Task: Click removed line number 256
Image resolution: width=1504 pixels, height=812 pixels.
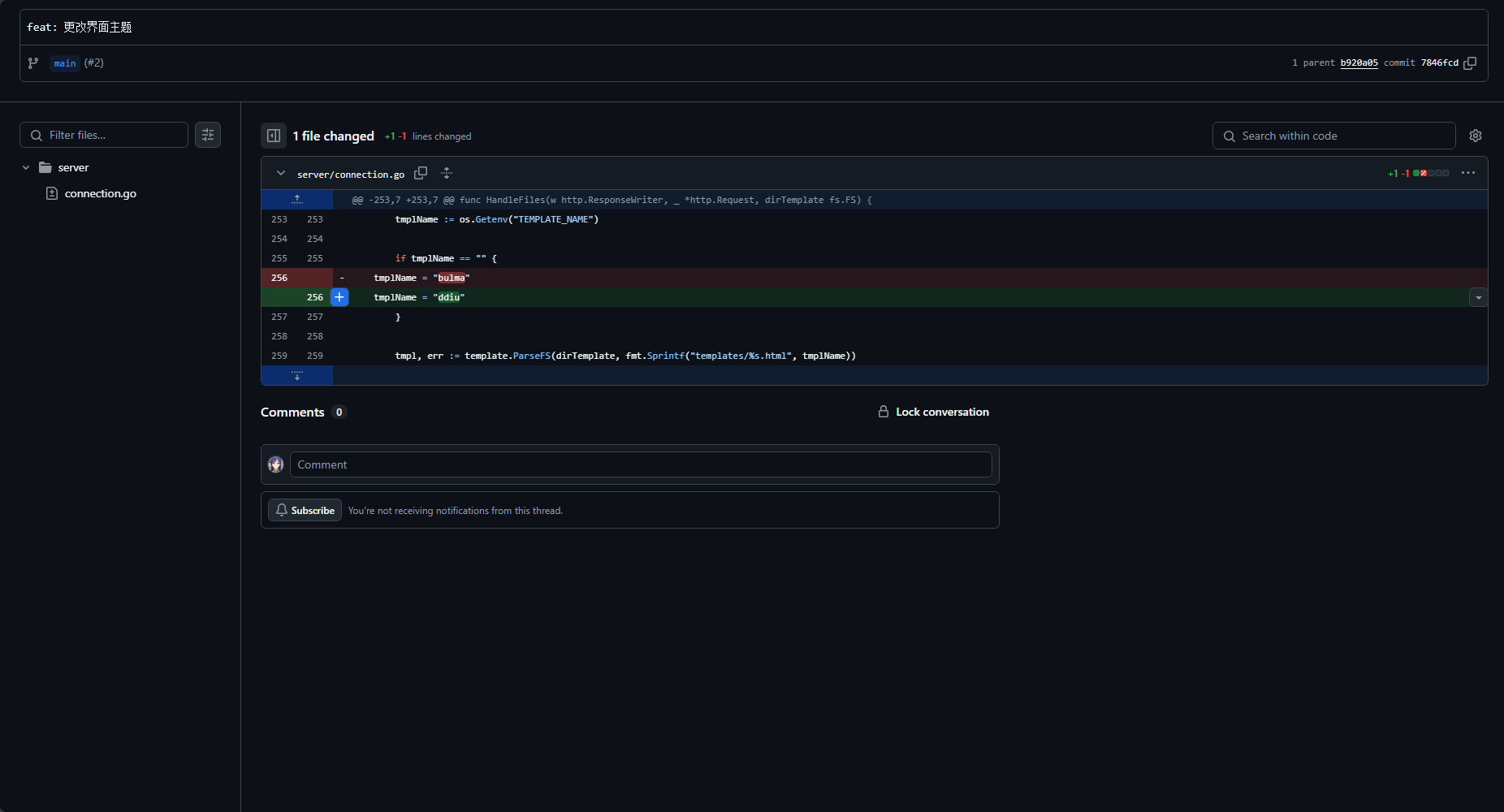Action: click(x=279, y=278)
